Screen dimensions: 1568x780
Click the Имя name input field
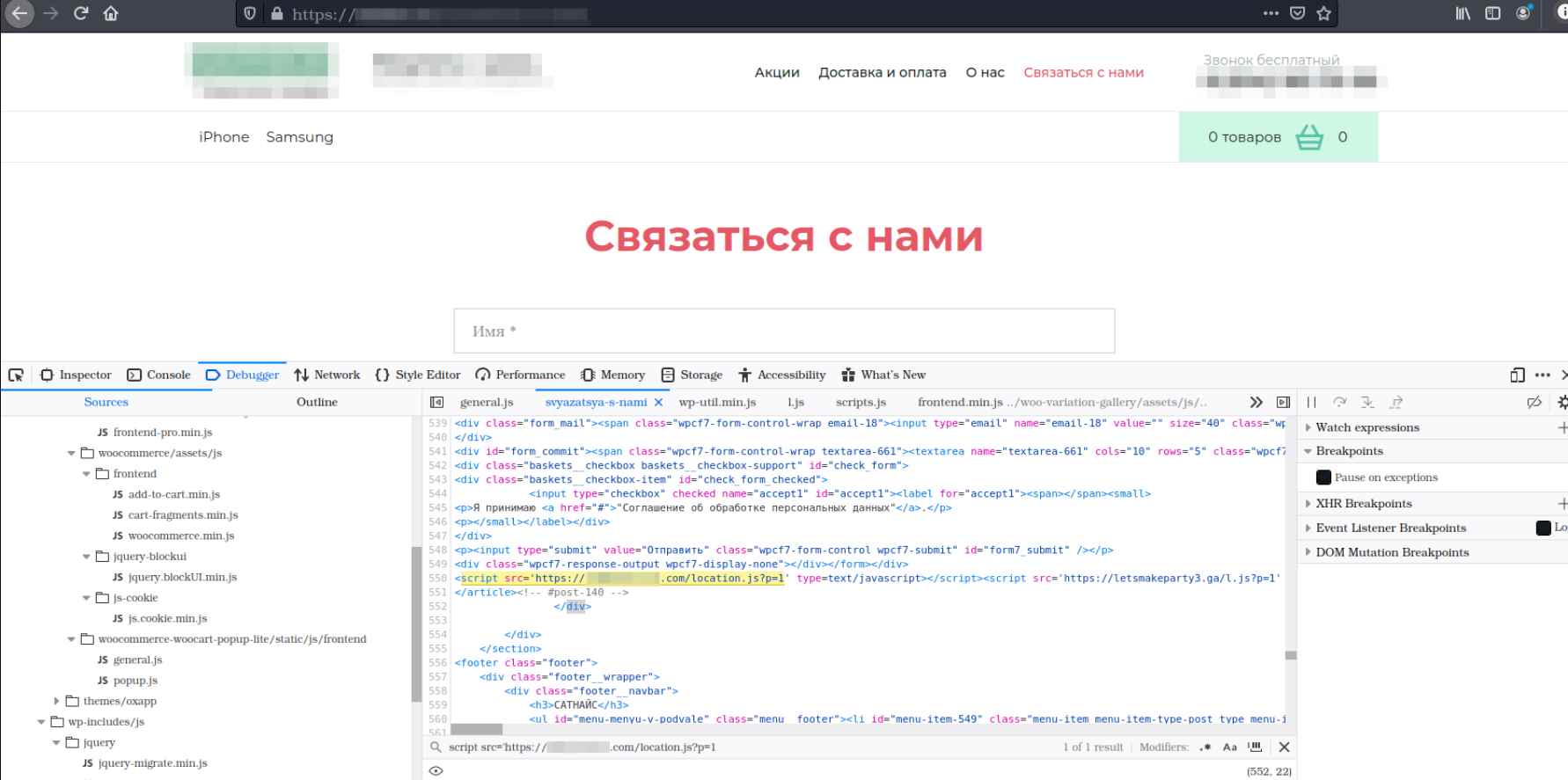tap(783, 332)
